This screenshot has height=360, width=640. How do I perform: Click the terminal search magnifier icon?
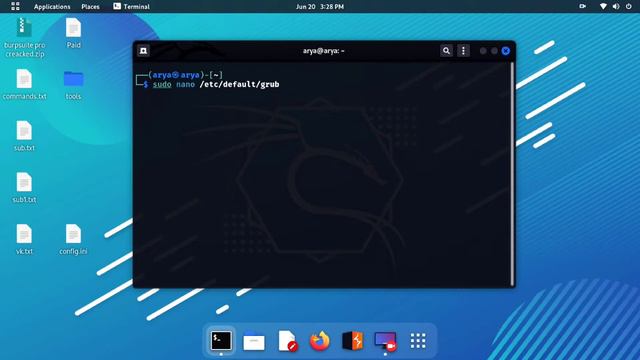pos(447,51)
